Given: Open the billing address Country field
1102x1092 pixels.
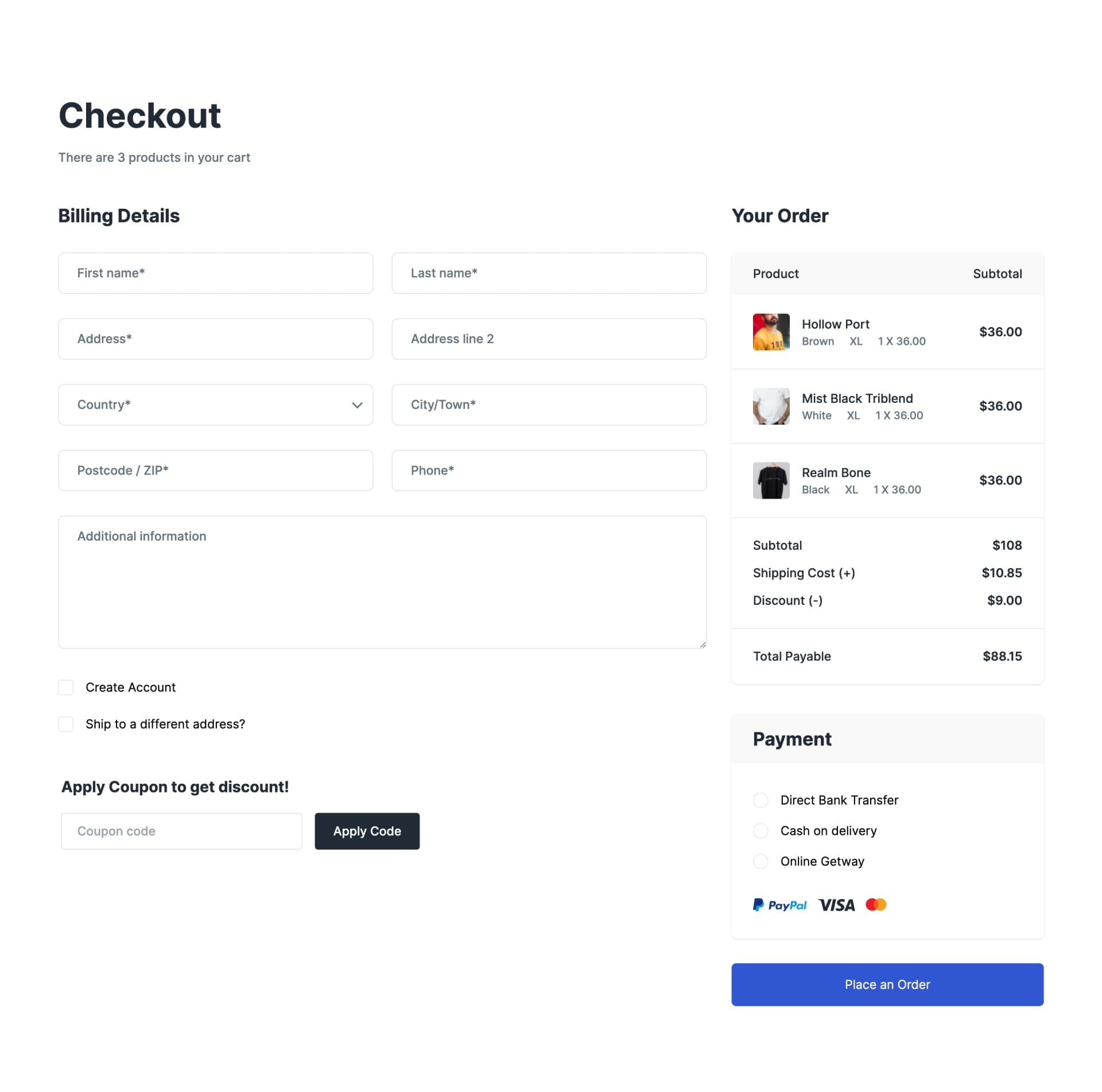Looking at the screenshot, I should pos(215,404).
